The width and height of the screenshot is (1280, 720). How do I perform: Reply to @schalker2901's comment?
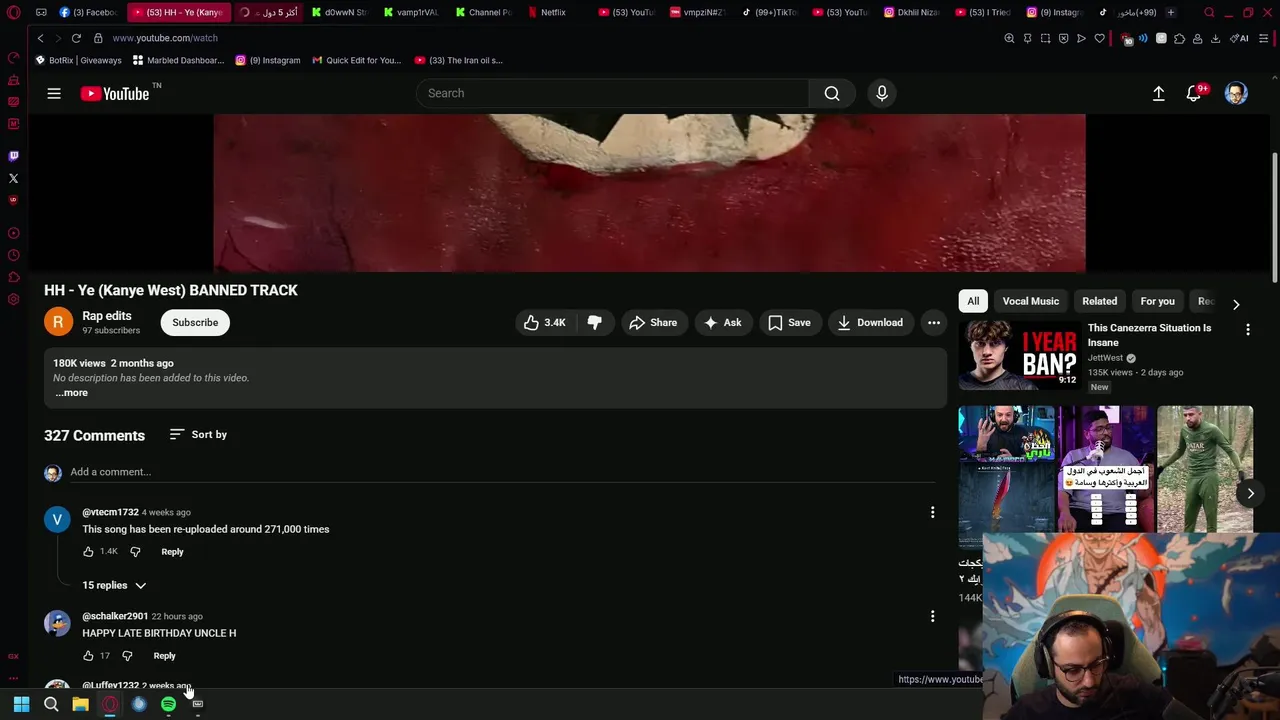coord(164,656)
